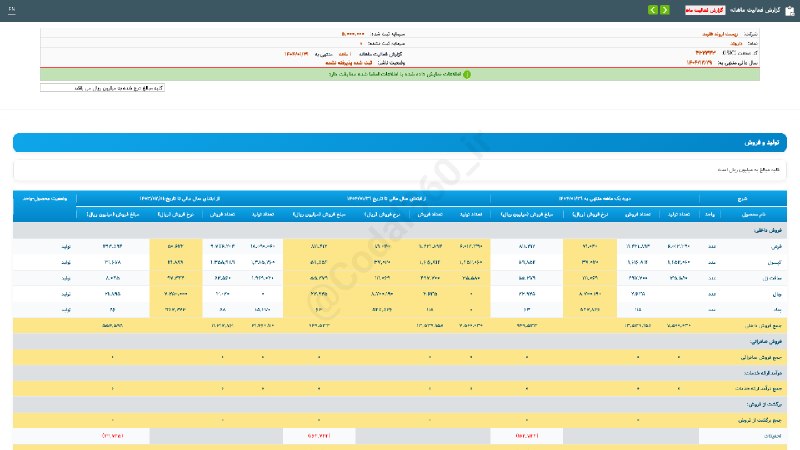Click the ثبت شده publisher status value
Screen dimensions: 800x450
pos(348,63)
